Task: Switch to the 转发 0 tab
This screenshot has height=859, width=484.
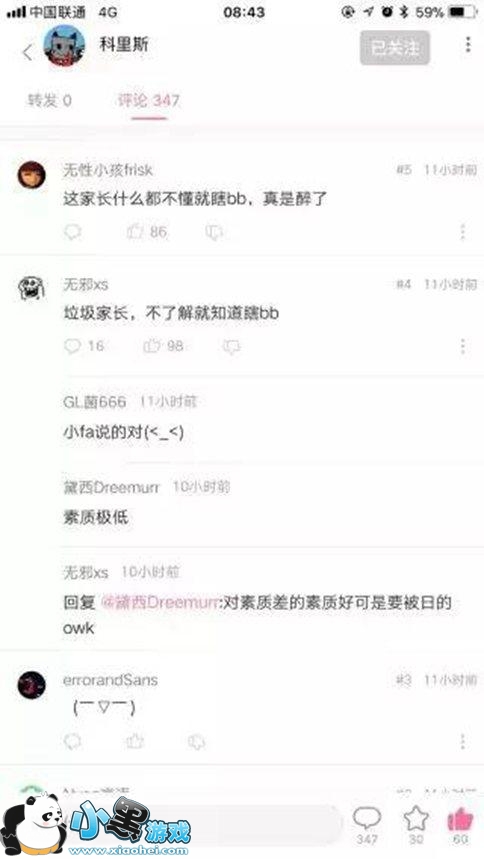Action: coord(50,100)
